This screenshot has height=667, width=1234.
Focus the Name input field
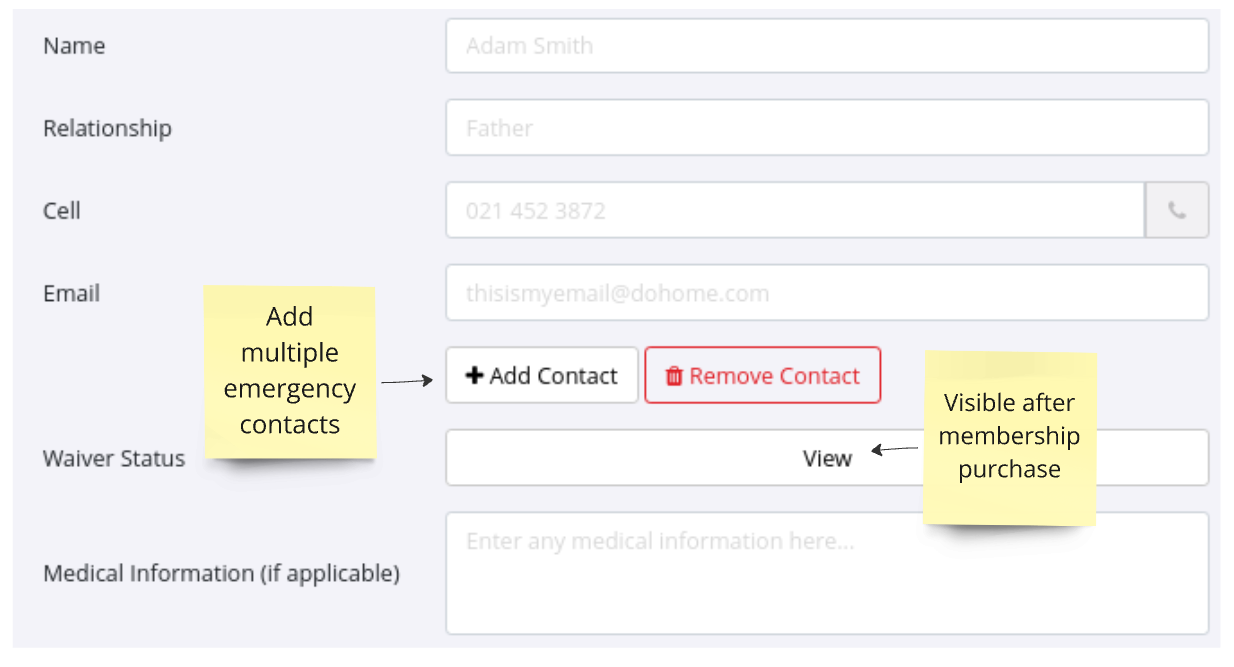pos(827,46)
